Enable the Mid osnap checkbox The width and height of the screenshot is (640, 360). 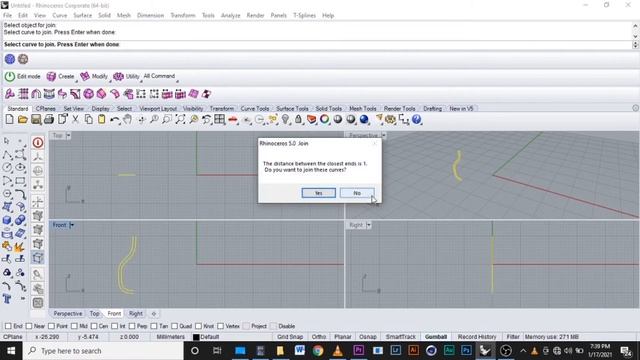pyautogui.click(x=74, y=326)
